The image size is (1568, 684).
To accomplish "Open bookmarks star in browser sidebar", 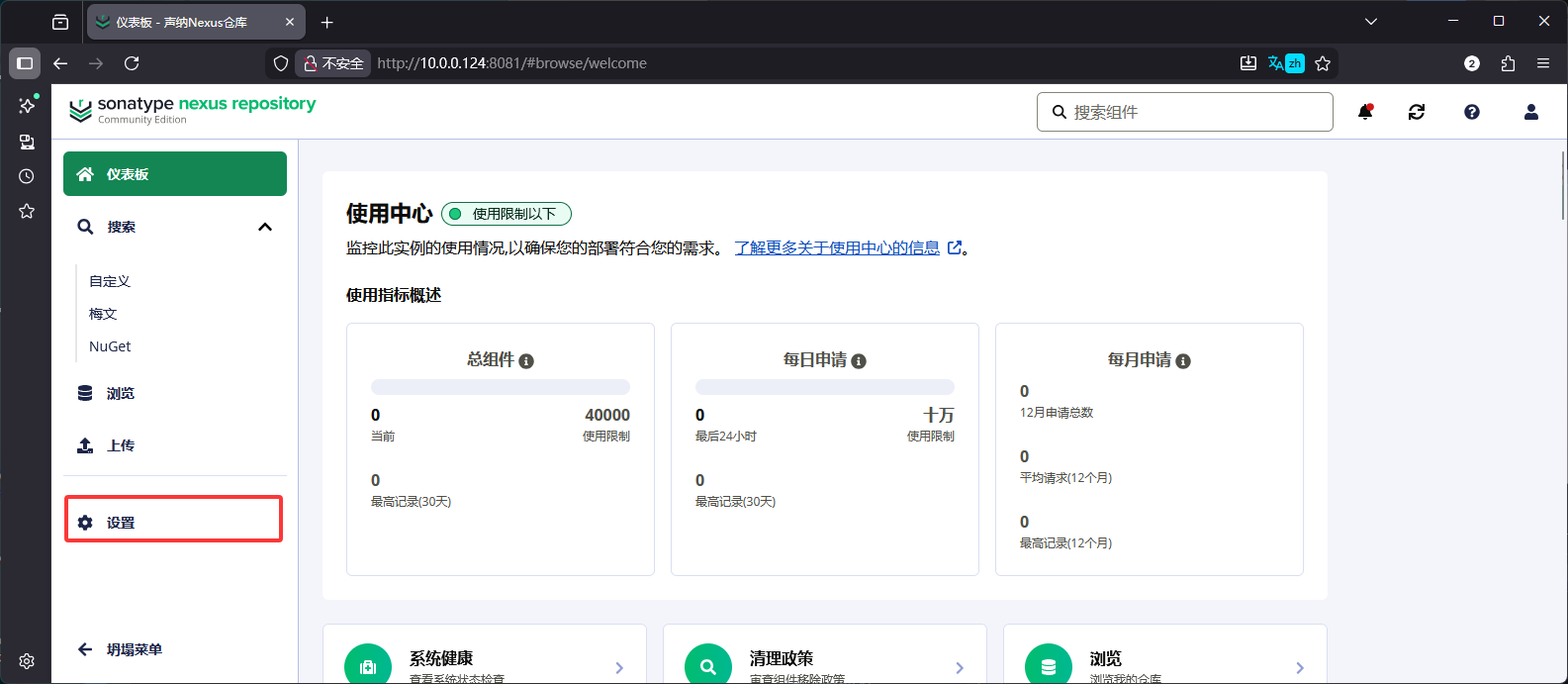I will (27, 211).
